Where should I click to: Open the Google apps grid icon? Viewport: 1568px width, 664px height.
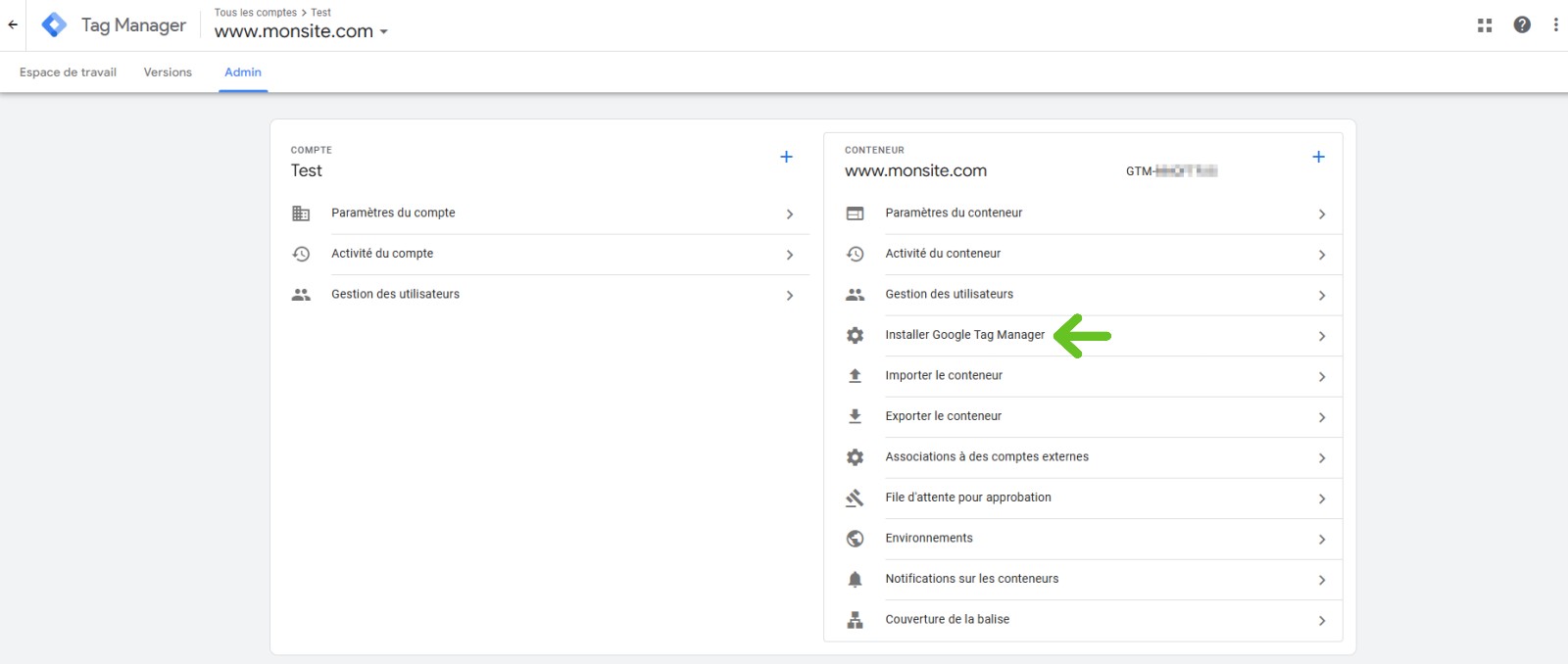(x=1485, y=25)
